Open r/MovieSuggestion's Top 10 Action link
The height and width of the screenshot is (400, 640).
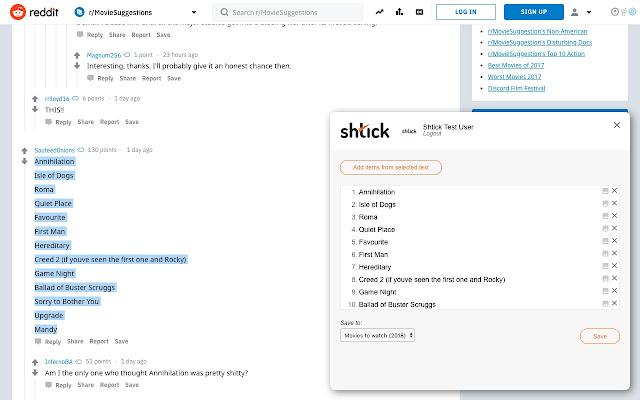pos(536,54)
